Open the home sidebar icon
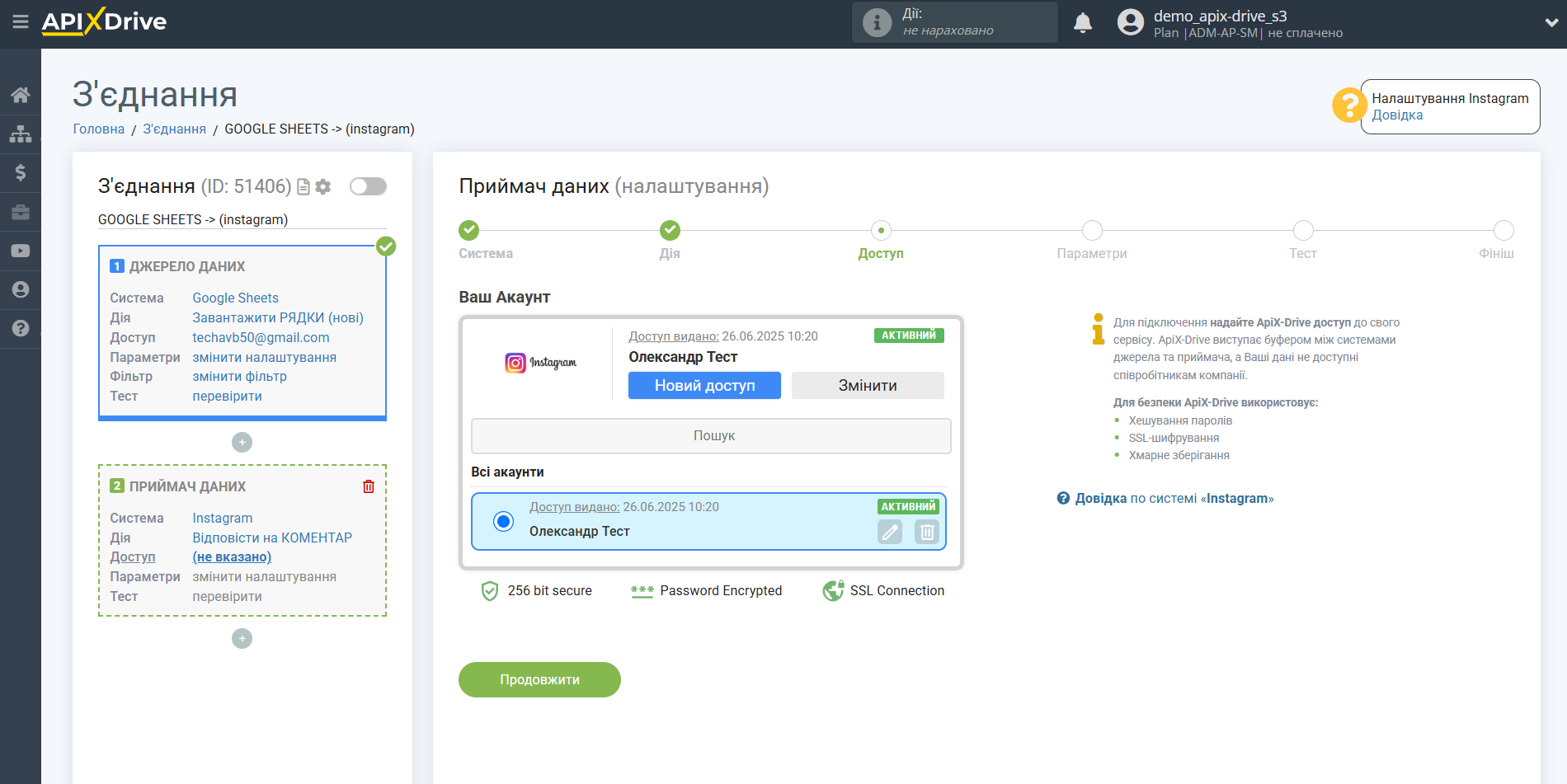The height and width of the screenshot is (784, 1567). coord(21,95)
